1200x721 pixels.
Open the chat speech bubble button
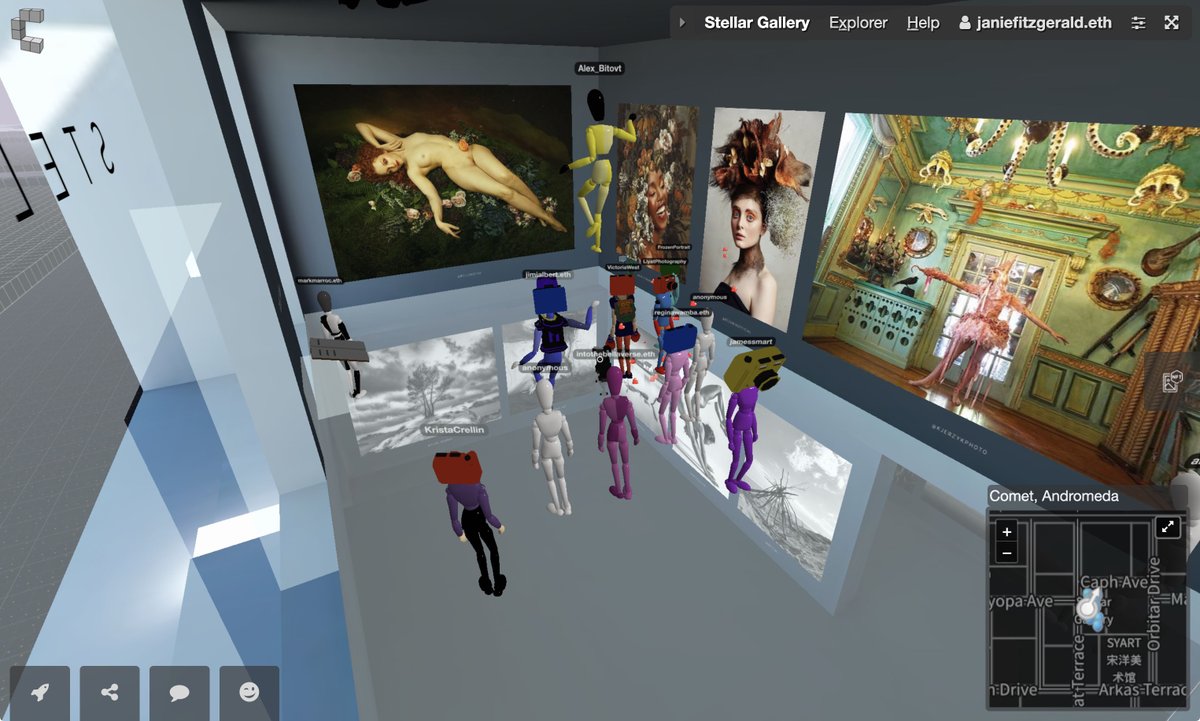[180, 692]
